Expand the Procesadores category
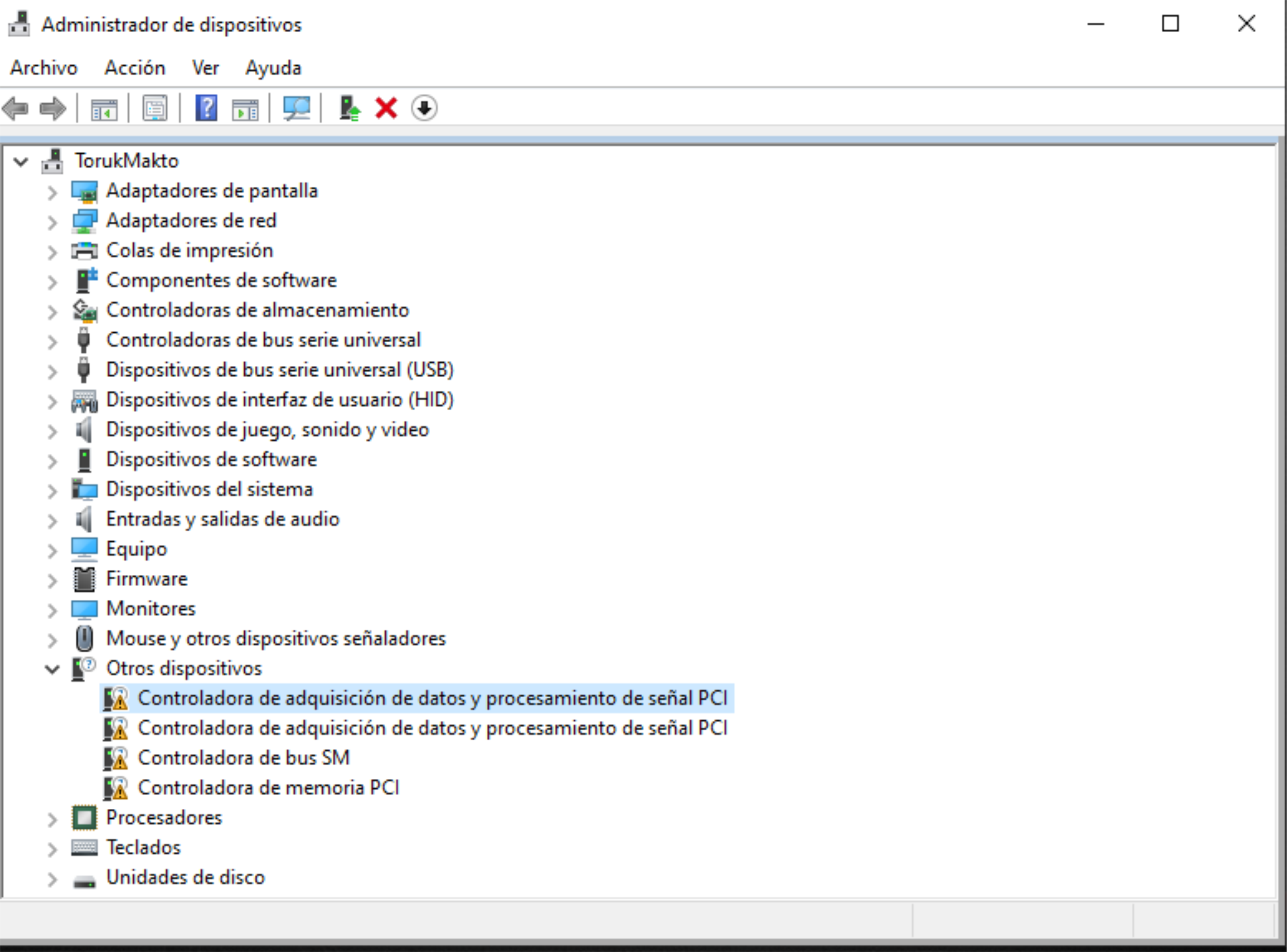The height and width of the screenshot is (952, 1287). (x=52, y=819)
